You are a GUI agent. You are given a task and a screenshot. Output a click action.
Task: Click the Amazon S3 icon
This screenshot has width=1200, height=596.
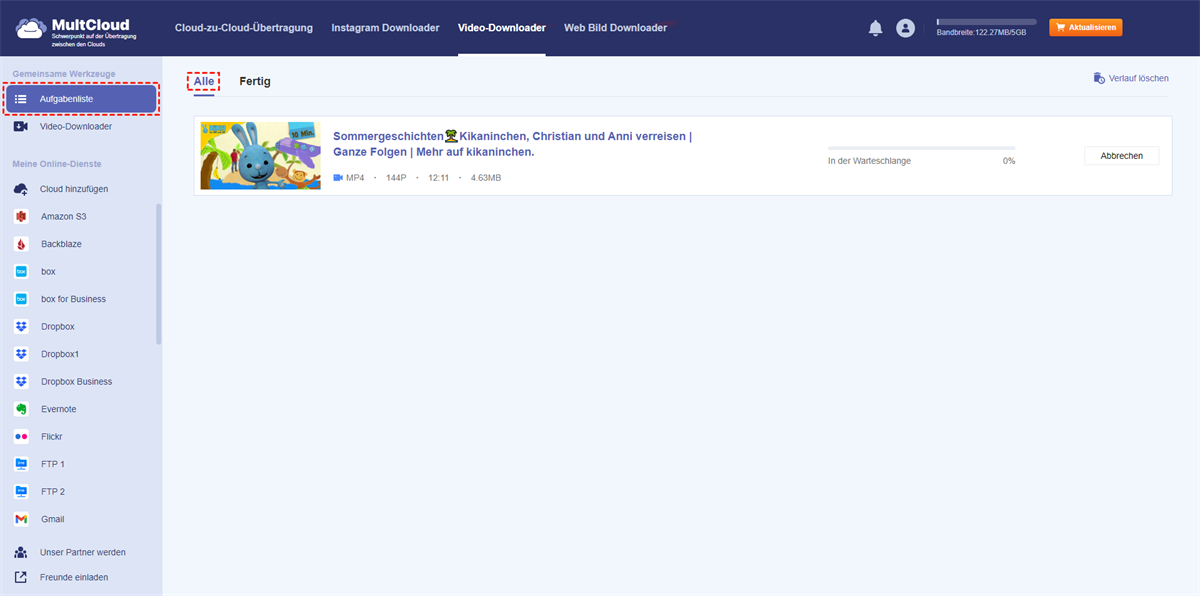[21, 216]
